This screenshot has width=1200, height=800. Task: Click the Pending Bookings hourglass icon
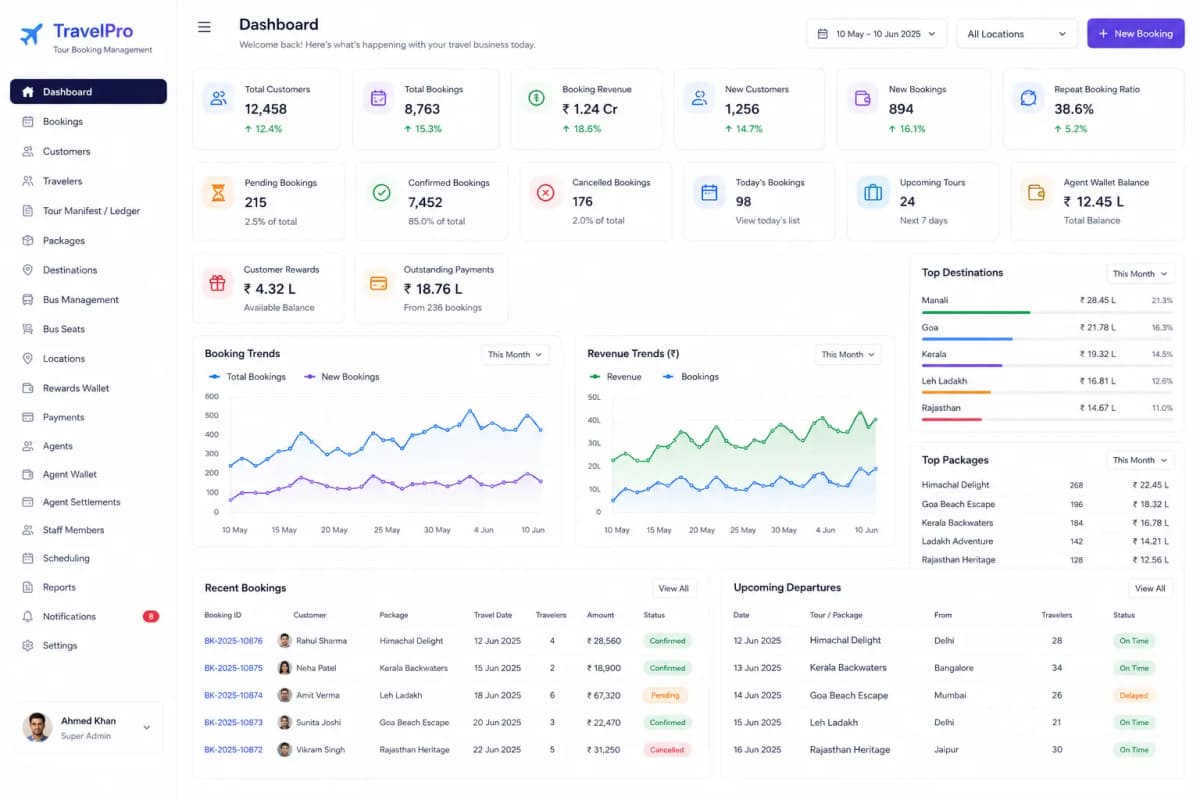(x=218, y=192)
